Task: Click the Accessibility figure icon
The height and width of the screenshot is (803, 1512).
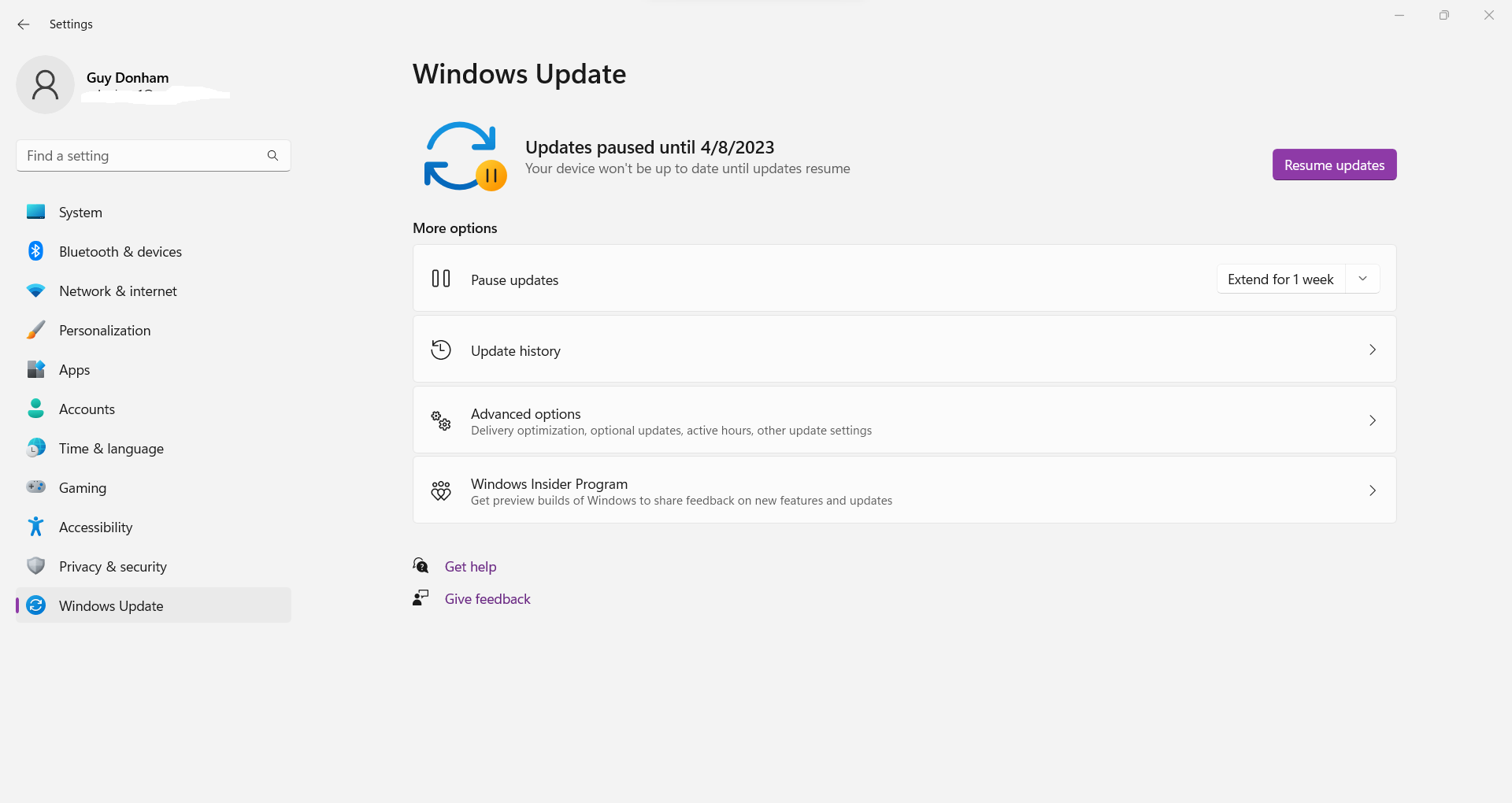Action: 35,526
